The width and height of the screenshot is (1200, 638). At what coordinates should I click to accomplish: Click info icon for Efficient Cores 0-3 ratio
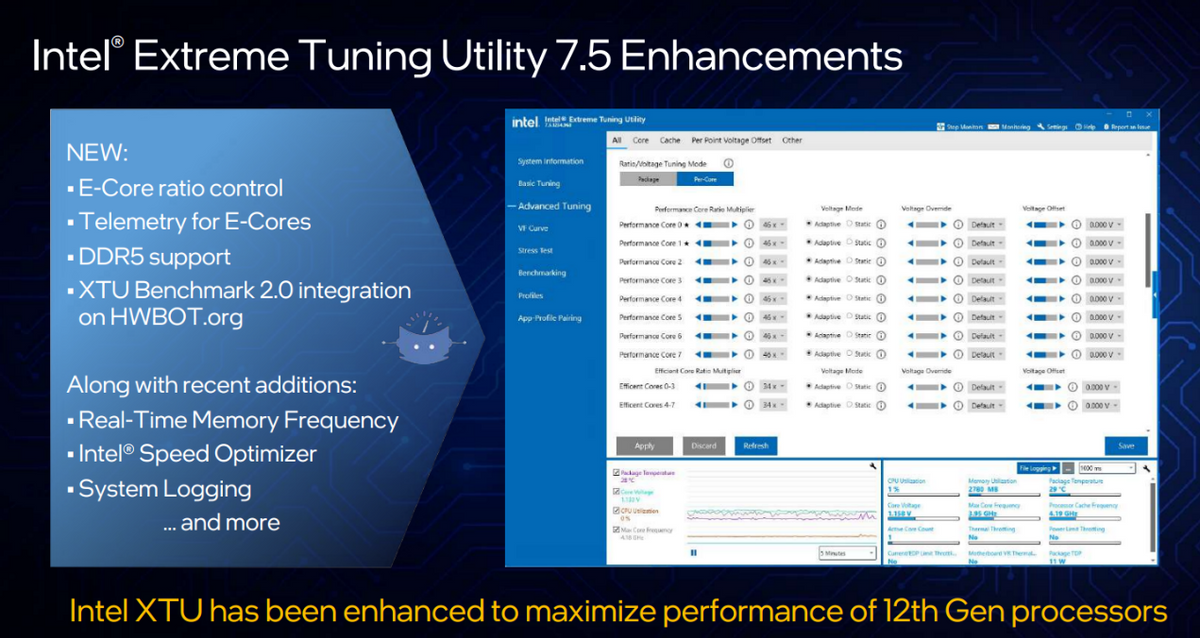(x=748, y=387)
